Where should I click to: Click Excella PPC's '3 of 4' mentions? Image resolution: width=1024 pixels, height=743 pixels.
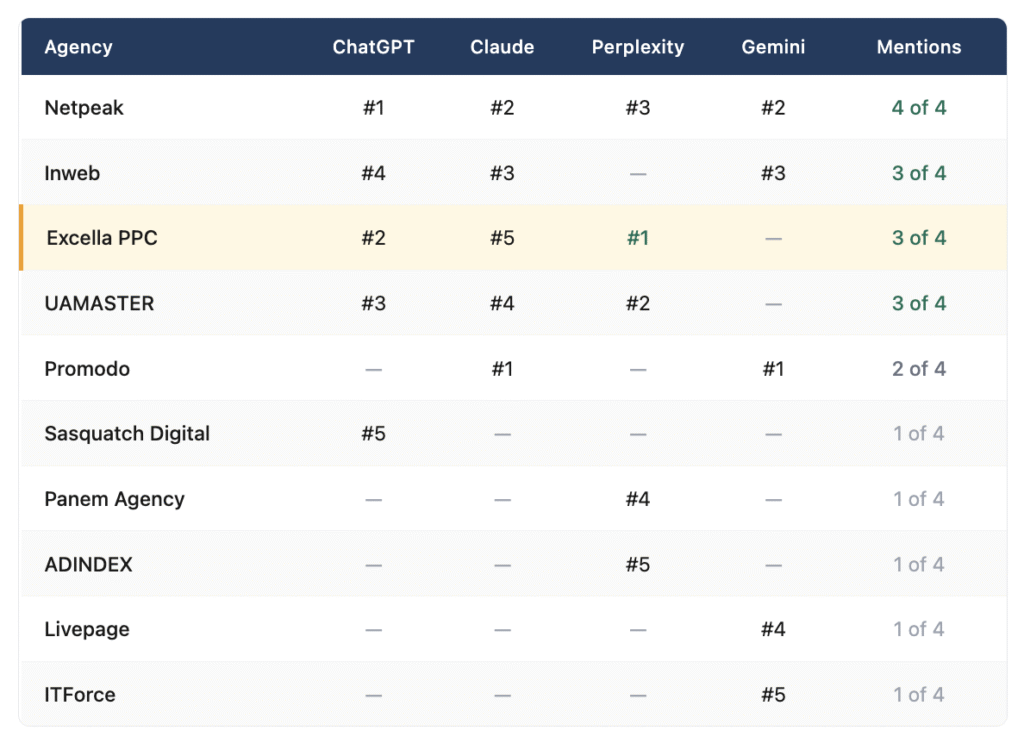click(x=919, y=238)
